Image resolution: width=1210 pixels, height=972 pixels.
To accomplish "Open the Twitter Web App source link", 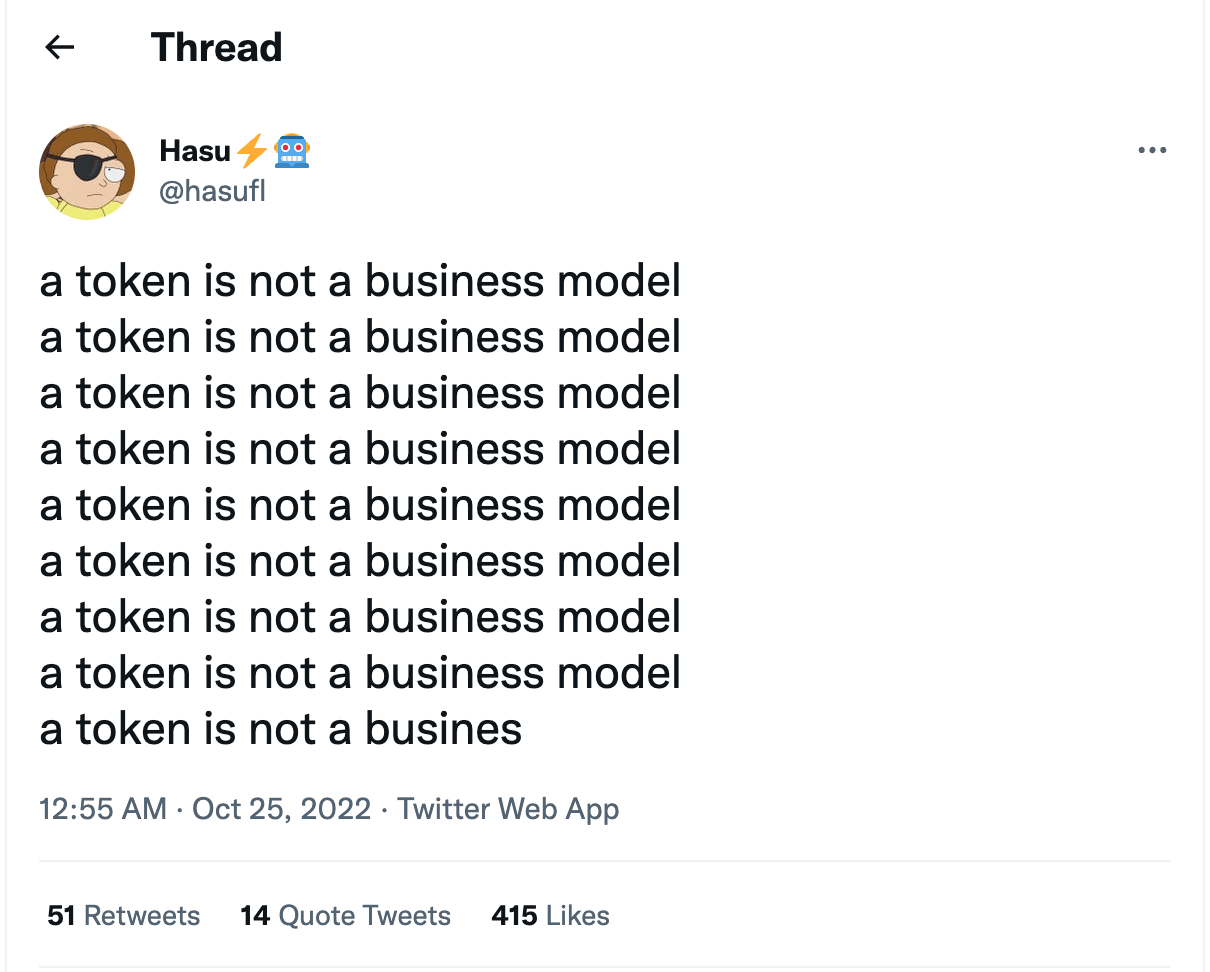I will tap(508, 808).
